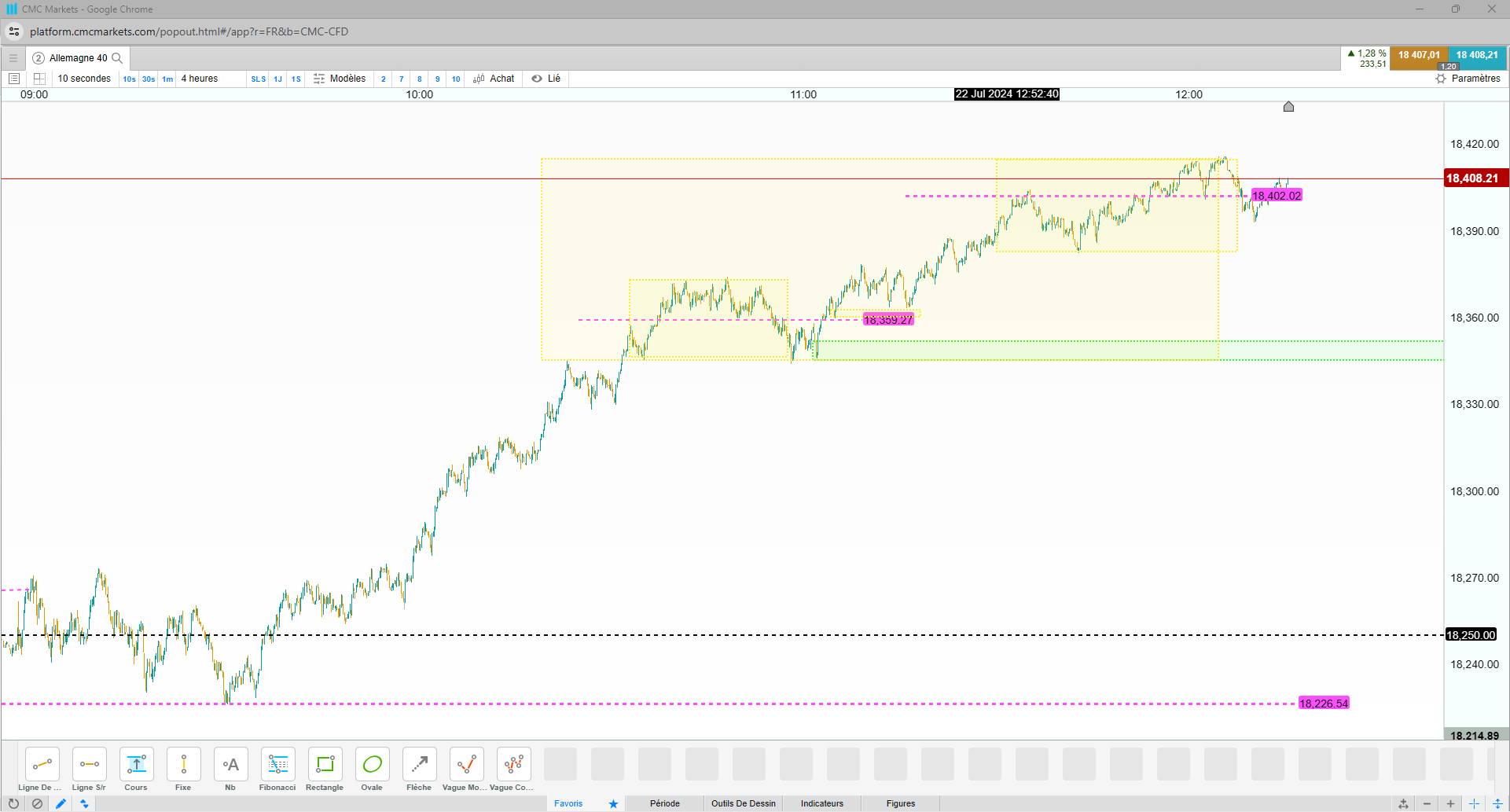Click the buy price 18 408,21
Screen dimensions: 1510x812
click(1477, 56)
